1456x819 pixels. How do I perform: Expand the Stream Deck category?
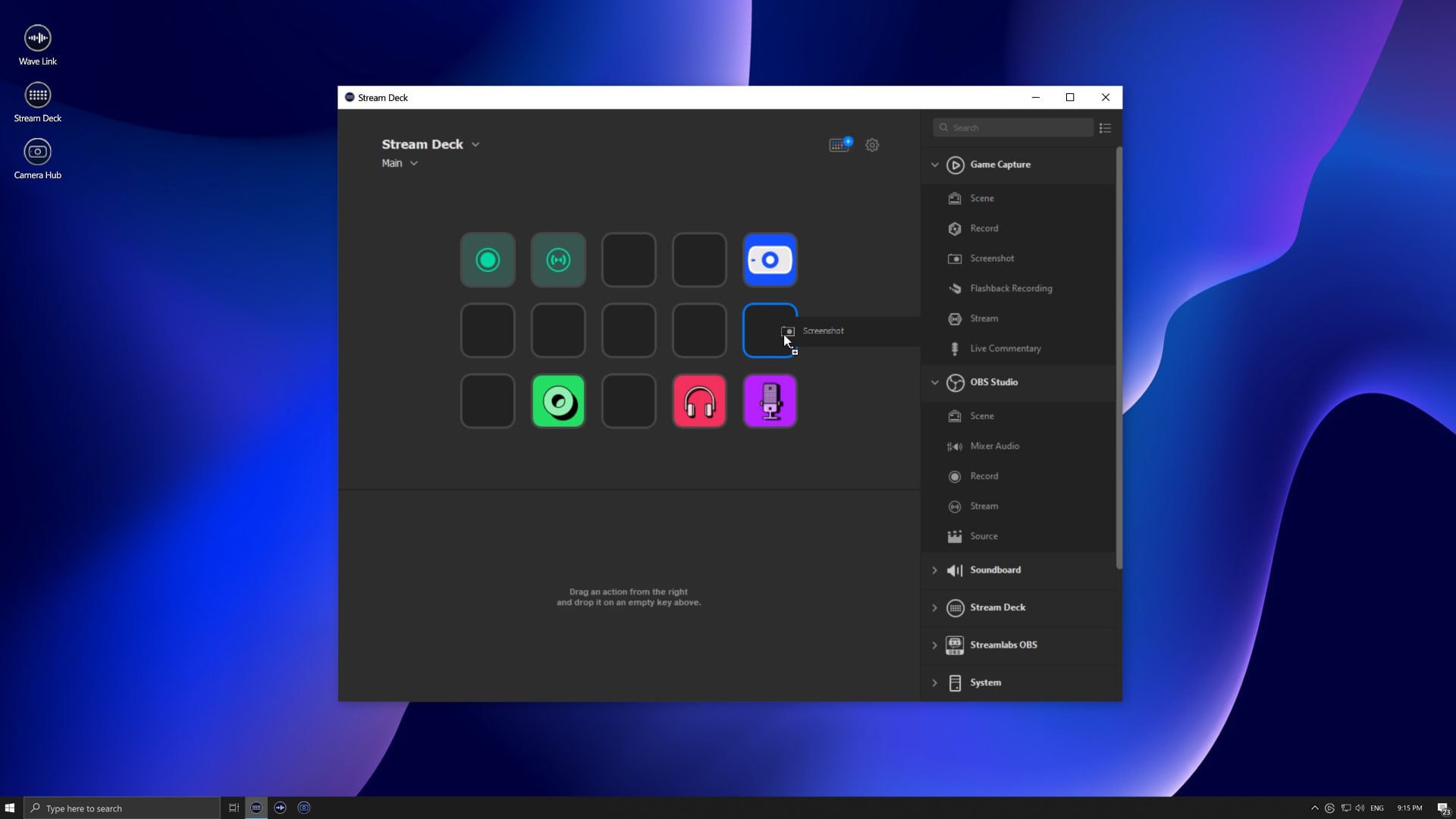934,607
